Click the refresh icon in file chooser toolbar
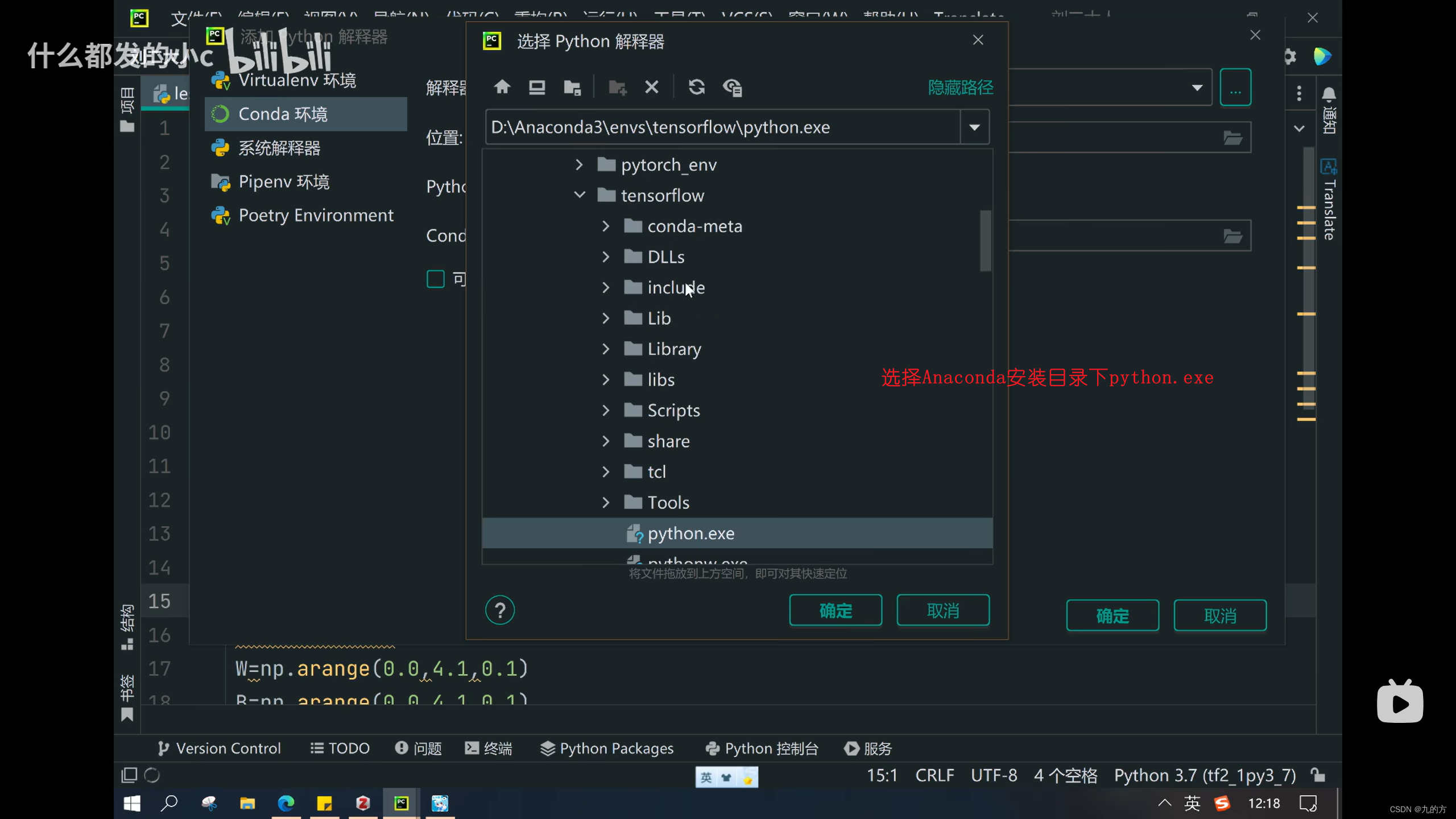Viewport: 1456px width, 819px height. (697, 87)
